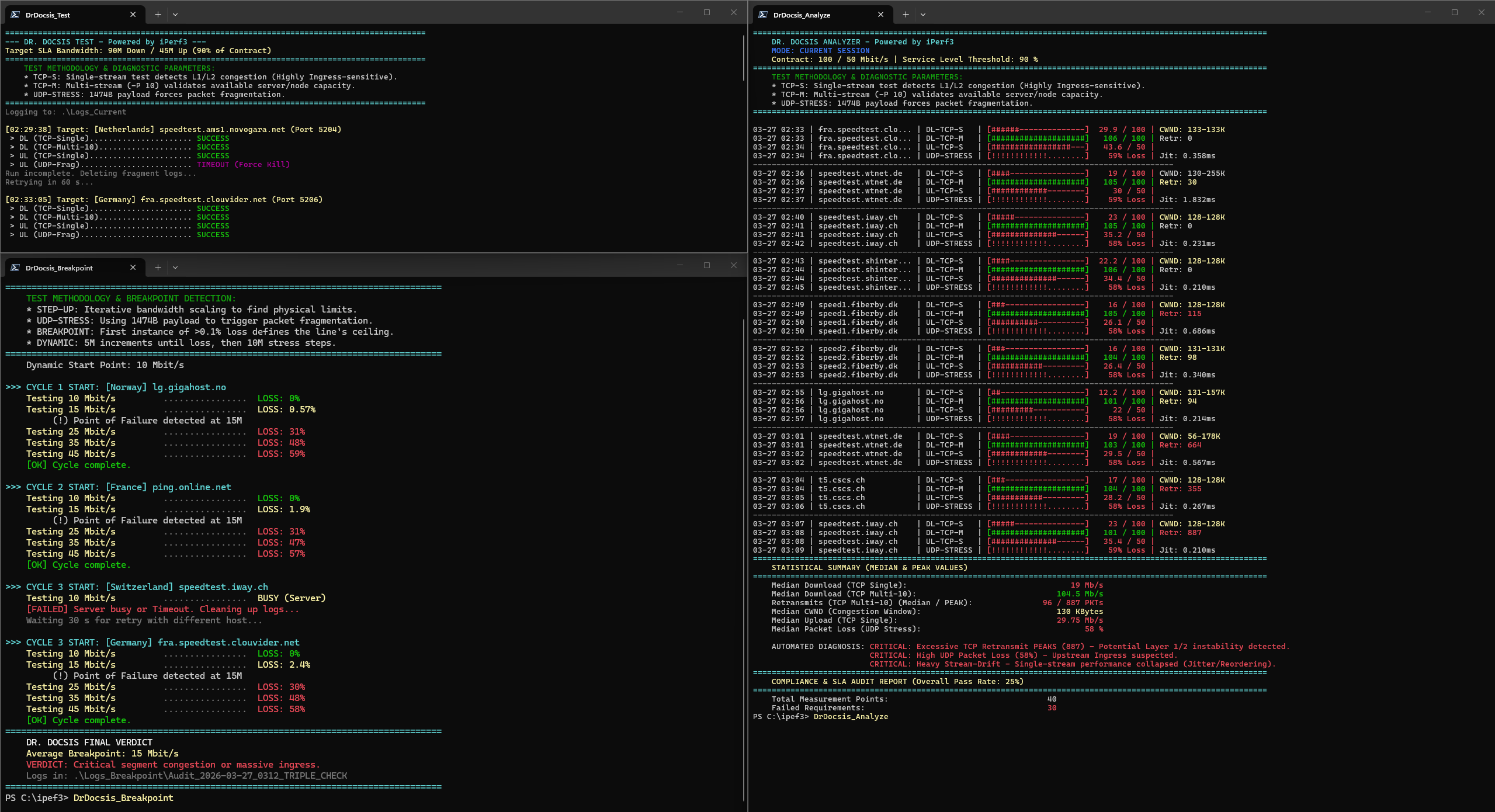The image size is (1495, 812).
Task: Click PowerShell icon on DrDocsis_Analyze tab
Action: [763, 15]
